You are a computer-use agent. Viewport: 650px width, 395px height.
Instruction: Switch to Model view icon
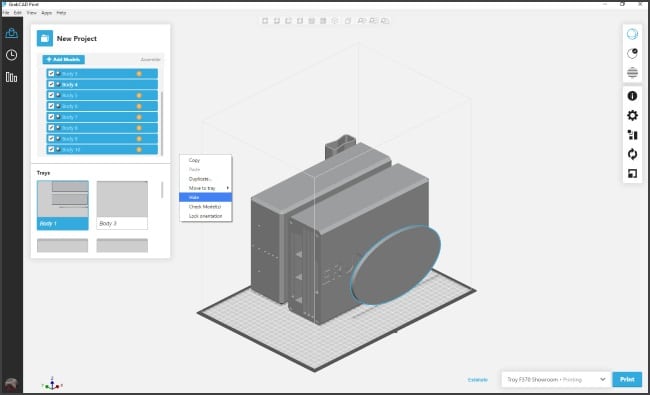click(632, 34)
